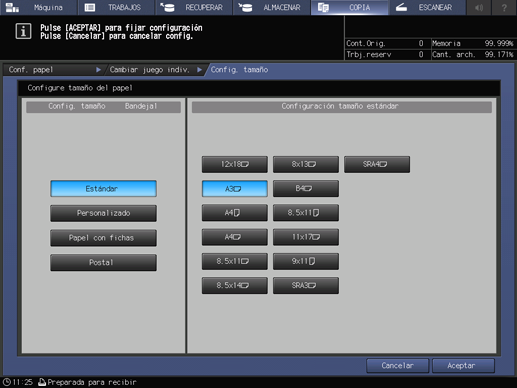517x388 pixels.
Task: Click the information icon beside the message
Action: point(23,31)
